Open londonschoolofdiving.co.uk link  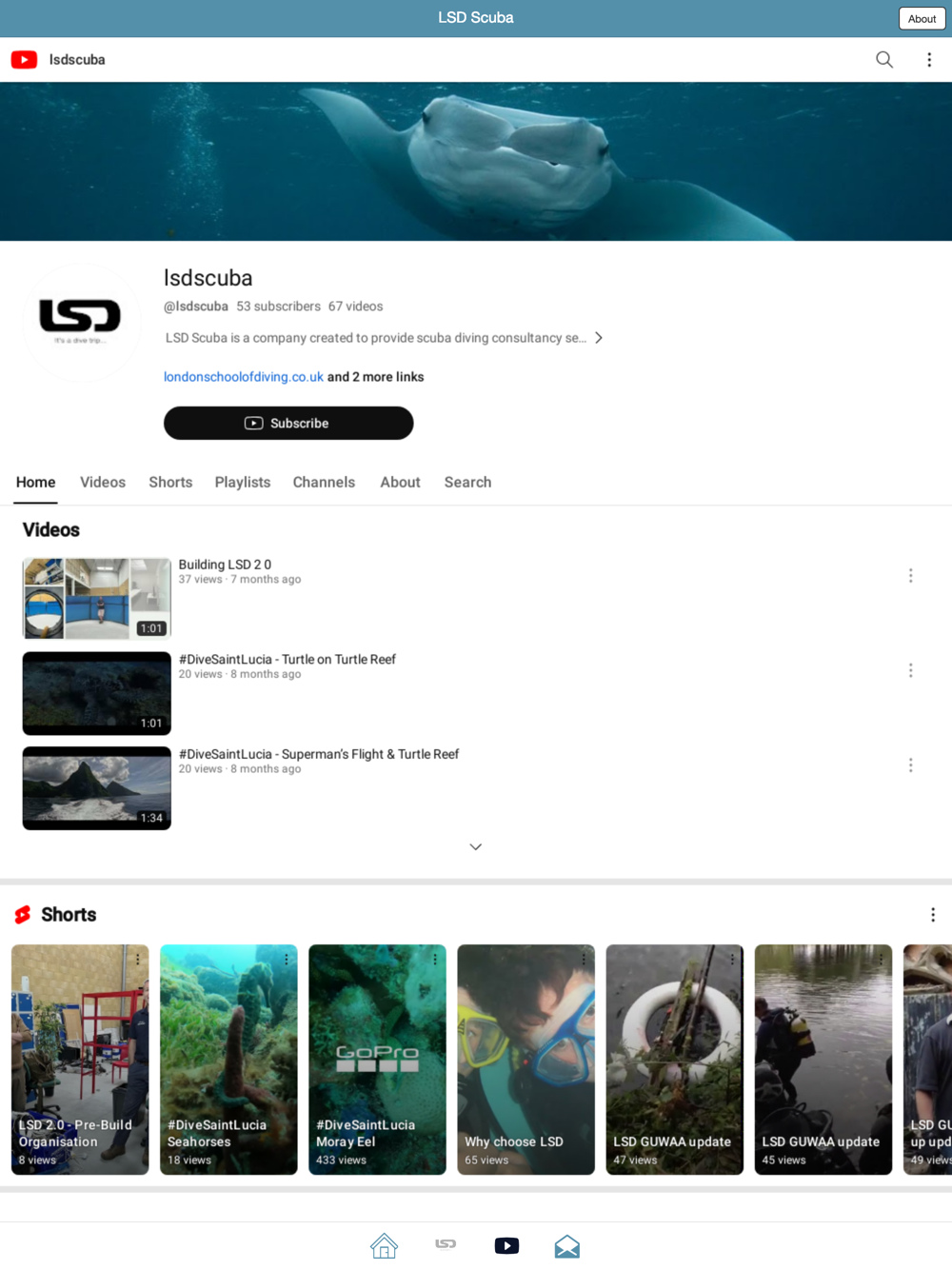click(244, 377)
